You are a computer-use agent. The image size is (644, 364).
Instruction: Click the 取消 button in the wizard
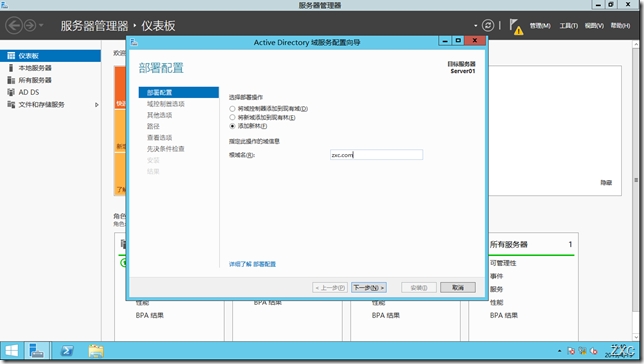(x=458, y=288)
